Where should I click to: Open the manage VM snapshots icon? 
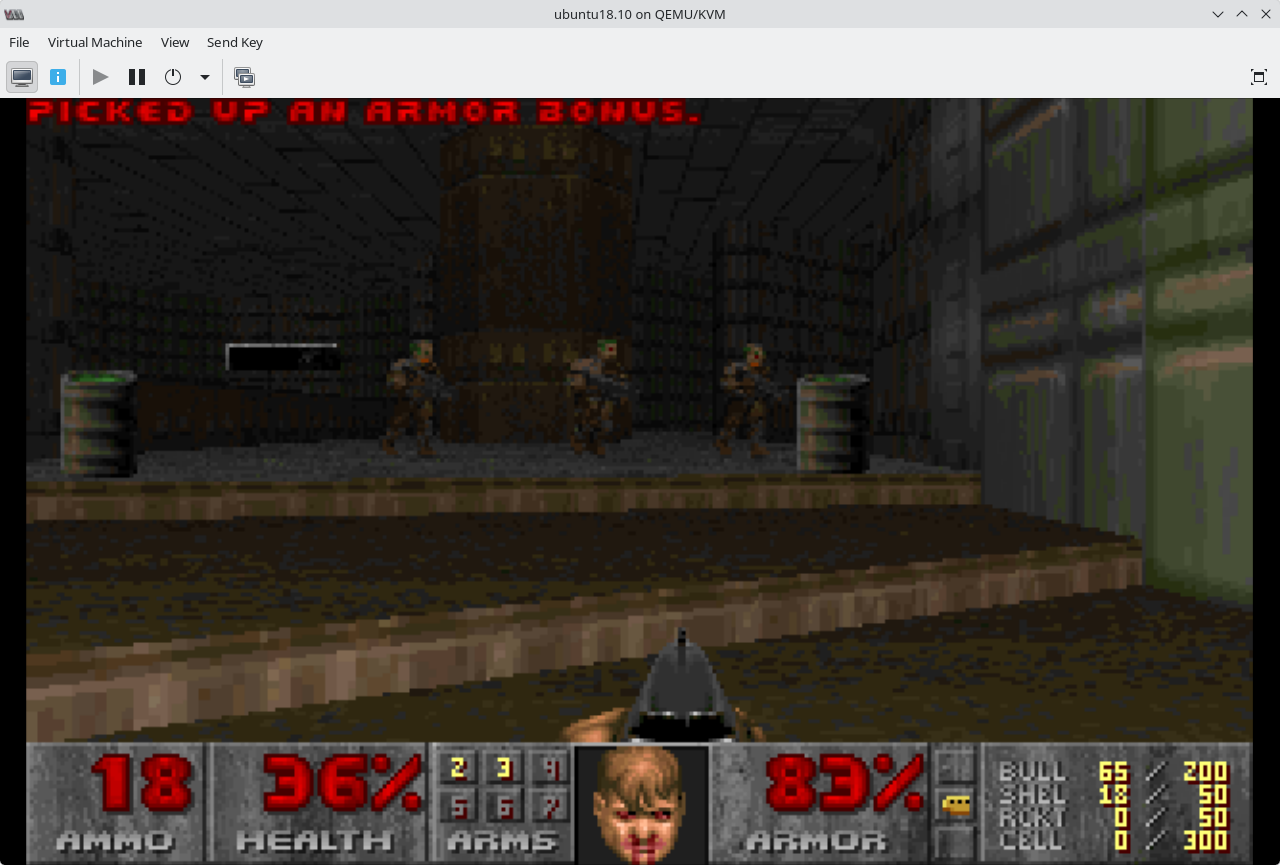coord(244,77)
